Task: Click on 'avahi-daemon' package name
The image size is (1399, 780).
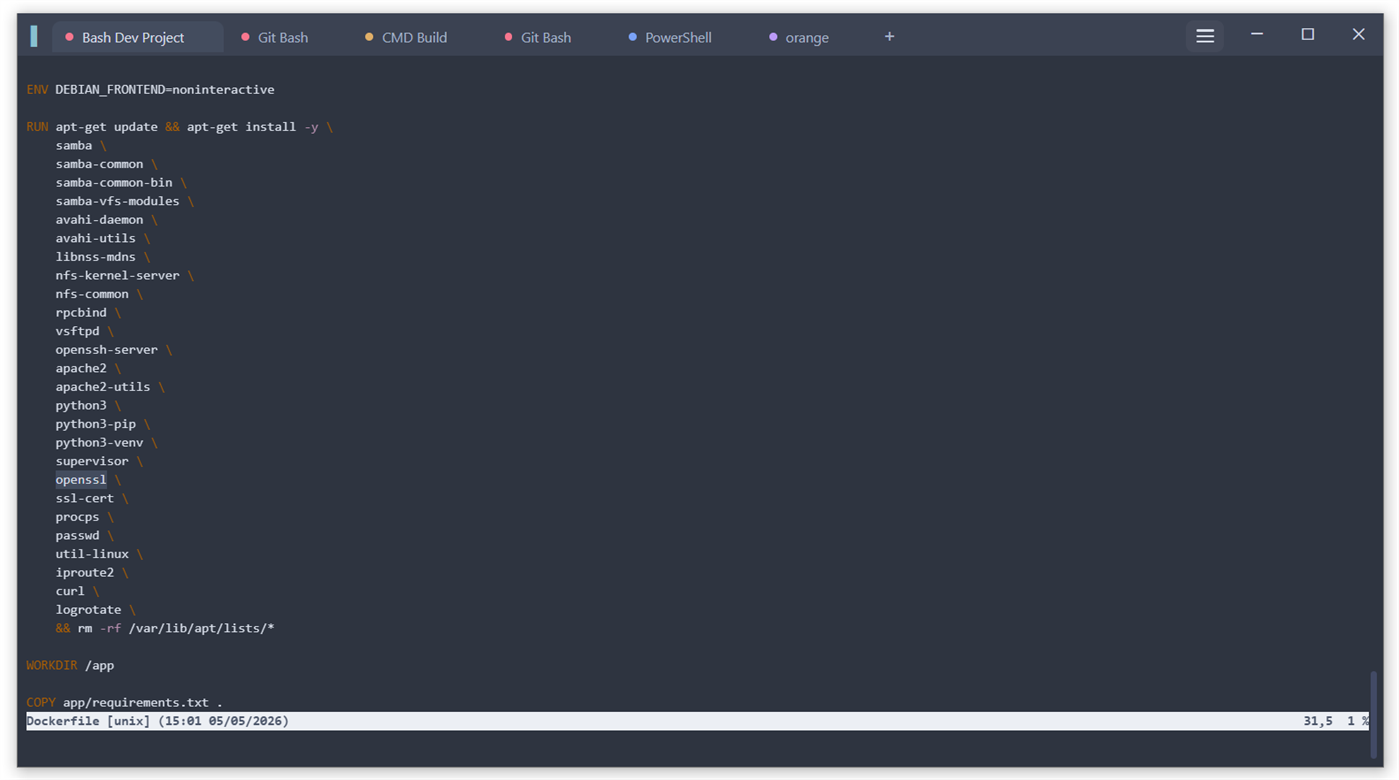Action: point(100,220)
